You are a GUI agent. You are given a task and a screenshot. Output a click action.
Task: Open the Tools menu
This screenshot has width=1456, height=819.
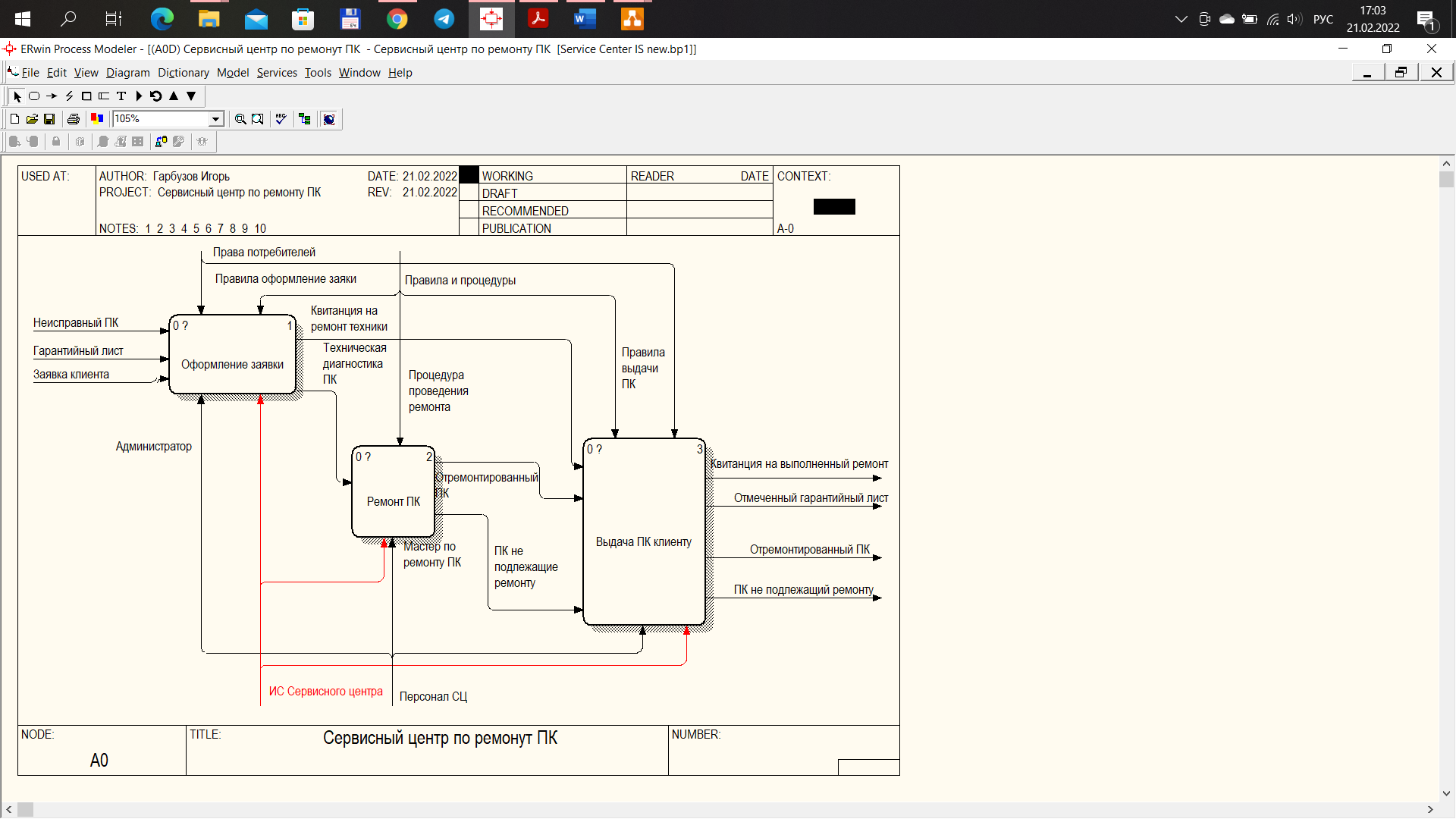[318, 73]
